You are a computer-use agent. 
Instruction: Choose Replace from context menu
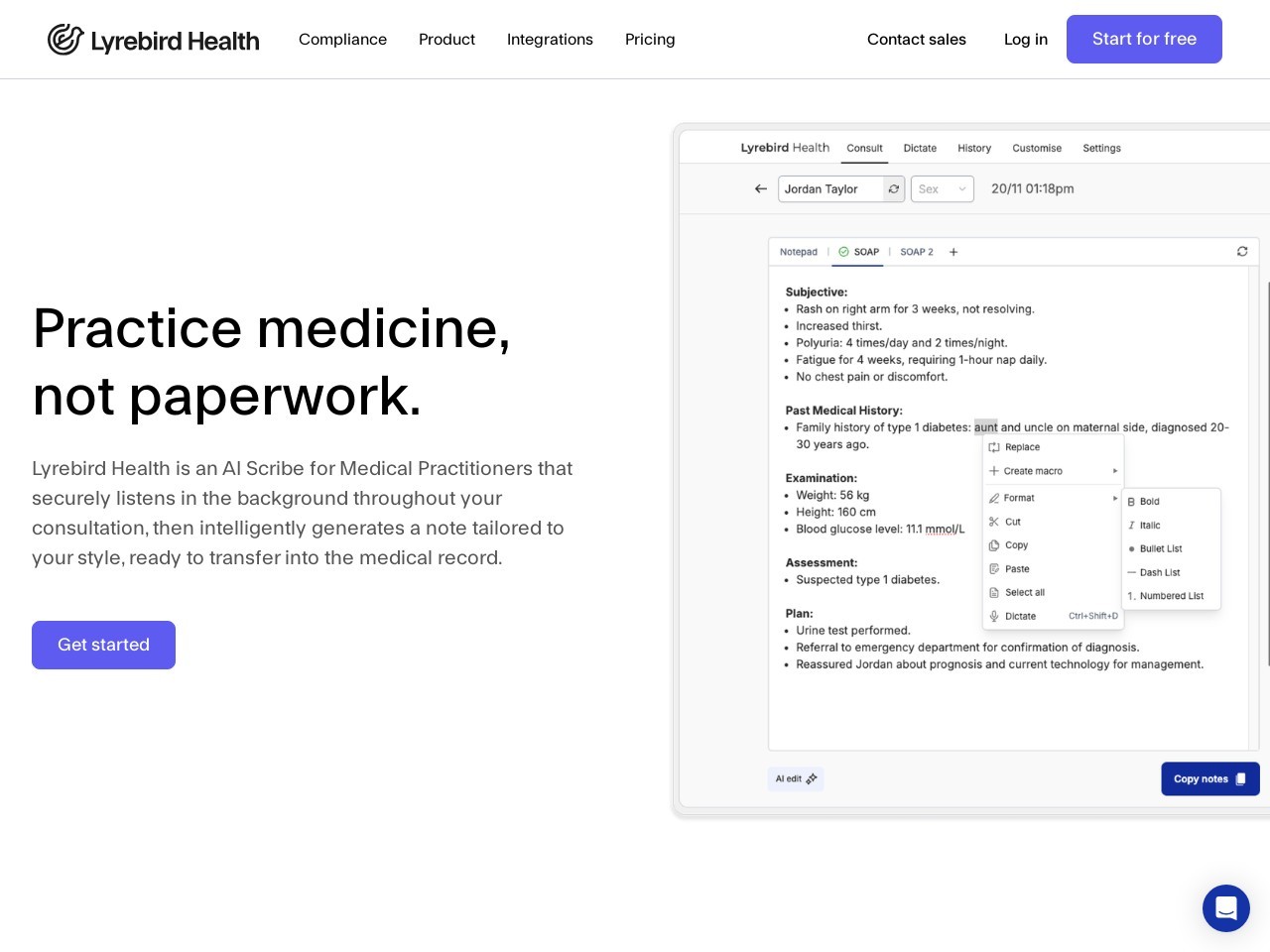[1053, 447]
